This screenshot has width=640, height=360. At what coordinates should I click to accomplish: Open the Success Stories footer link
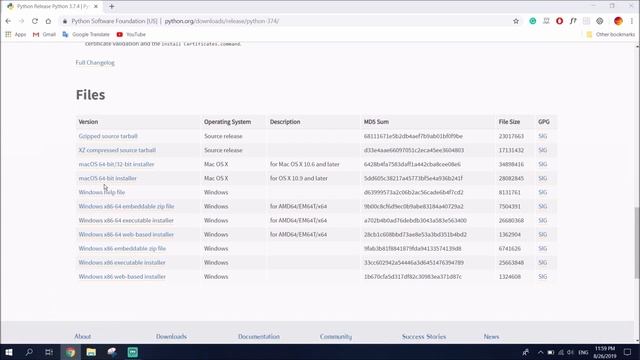click(424, 337)
